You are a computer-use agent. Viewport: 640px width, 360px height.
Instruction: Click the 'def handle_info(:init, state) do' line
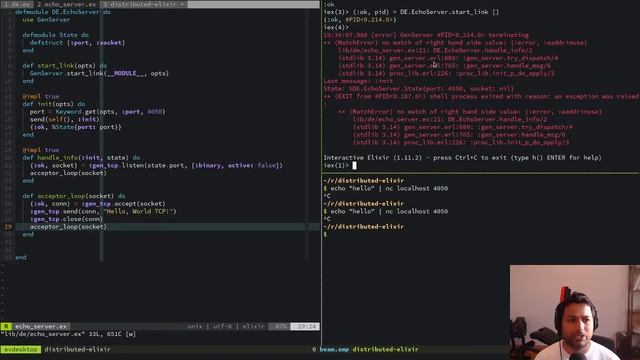tap(81, 158)
